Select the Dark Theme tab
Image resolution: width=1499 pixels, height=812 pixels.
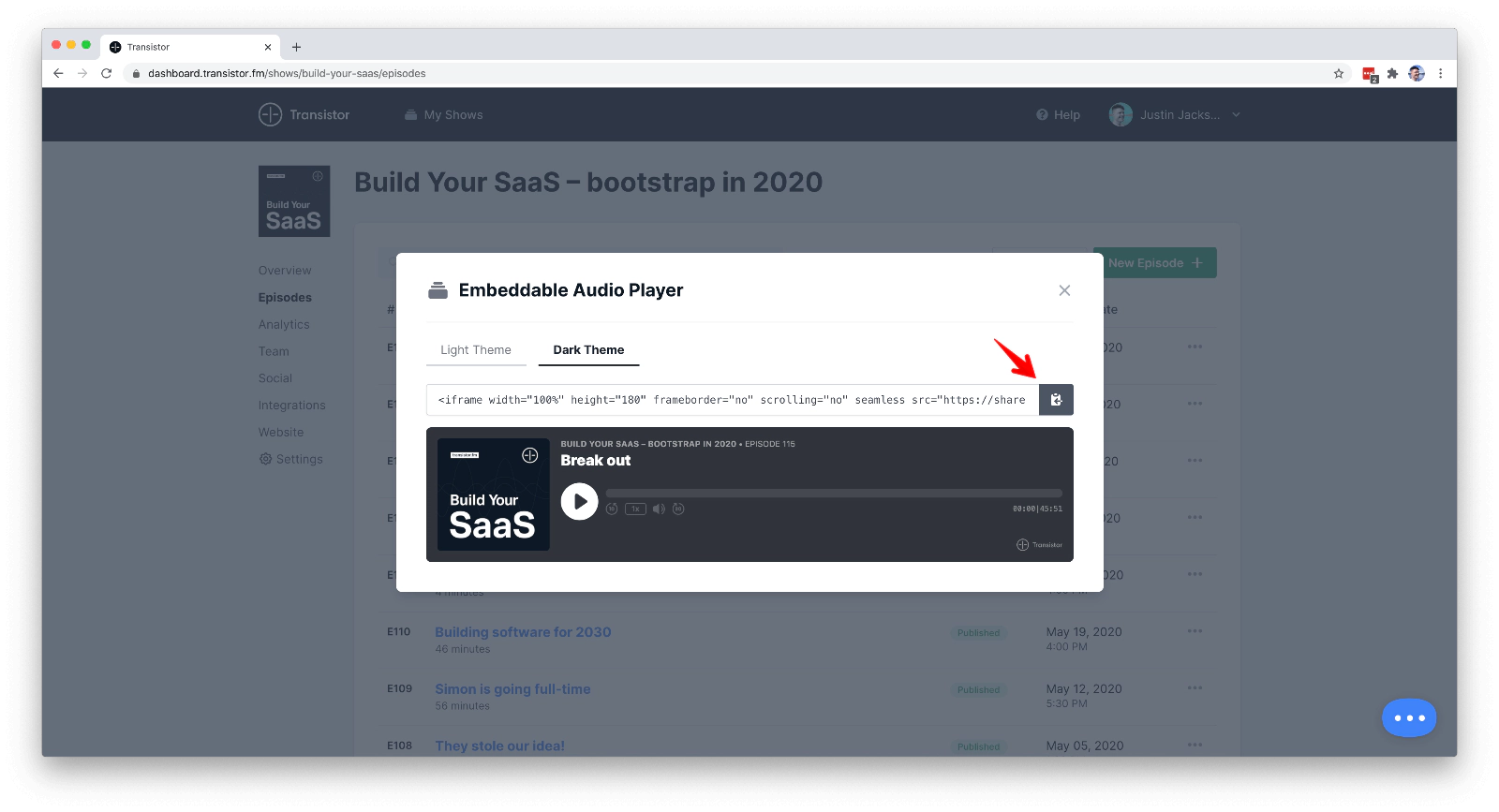(588, 350)
